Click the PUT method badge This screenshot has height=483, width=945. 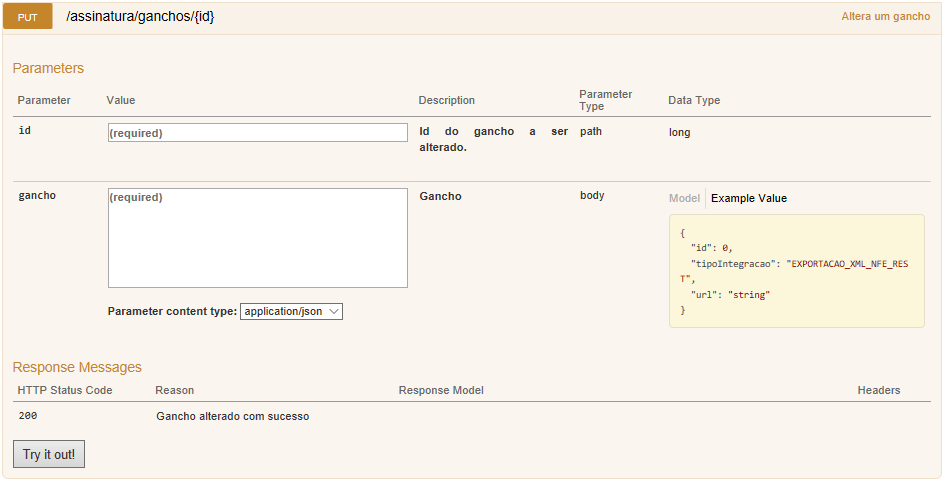[27, 18]
